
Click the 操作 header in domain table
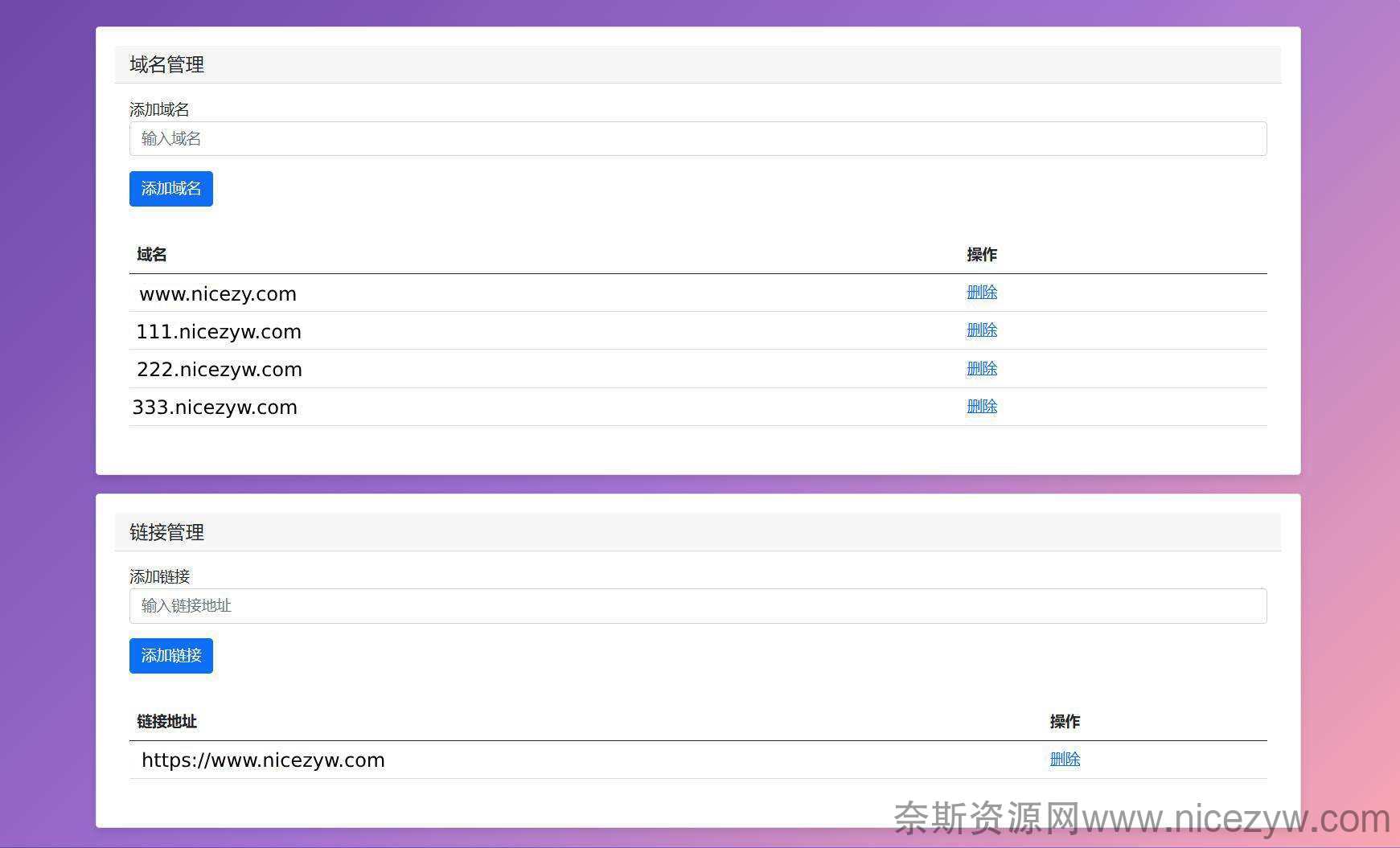tap(981, 255)
